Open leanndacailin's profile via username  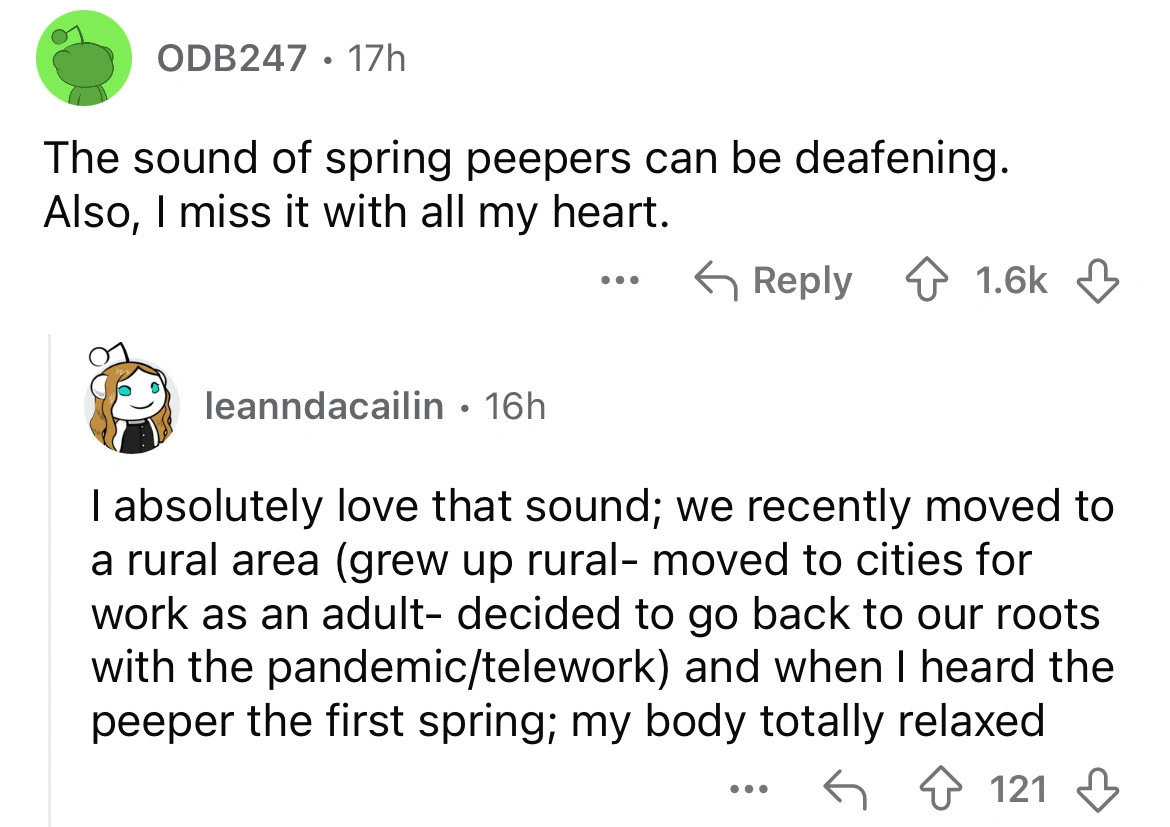click(x=324, y=406)
